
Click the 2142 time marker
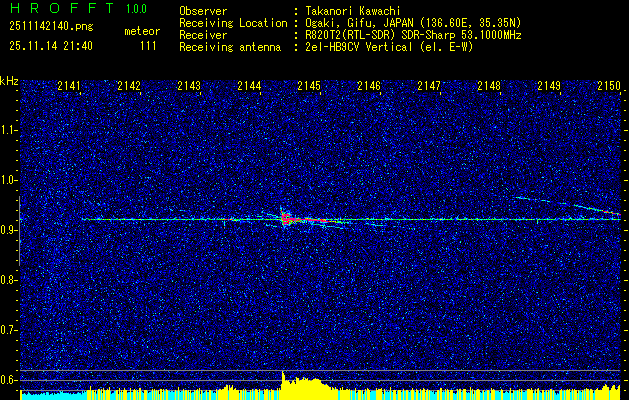click(x=129, y=86)
